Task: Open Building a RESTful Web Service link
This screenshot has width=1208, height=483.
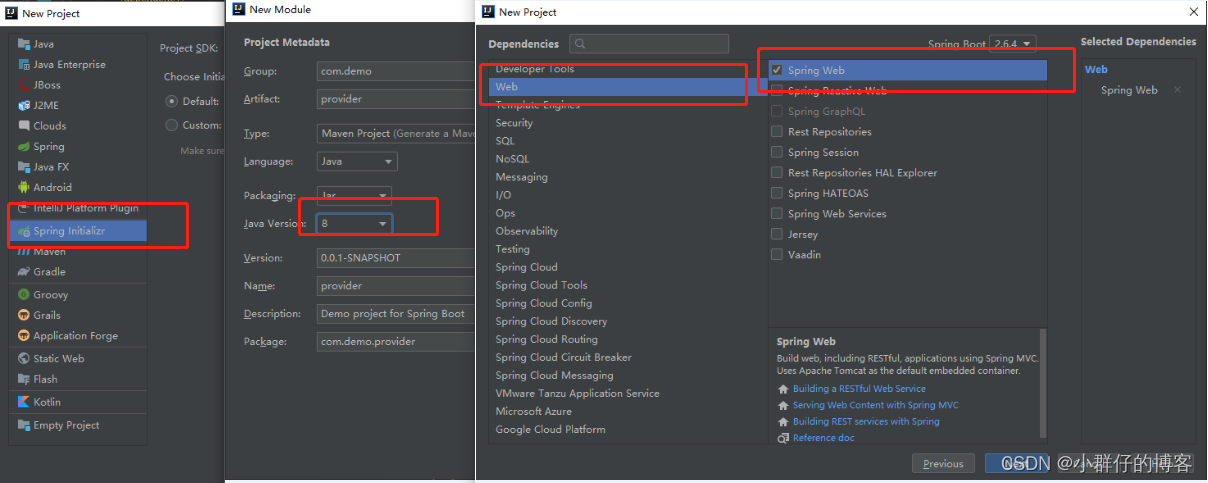Action: [x=859, y=389]
